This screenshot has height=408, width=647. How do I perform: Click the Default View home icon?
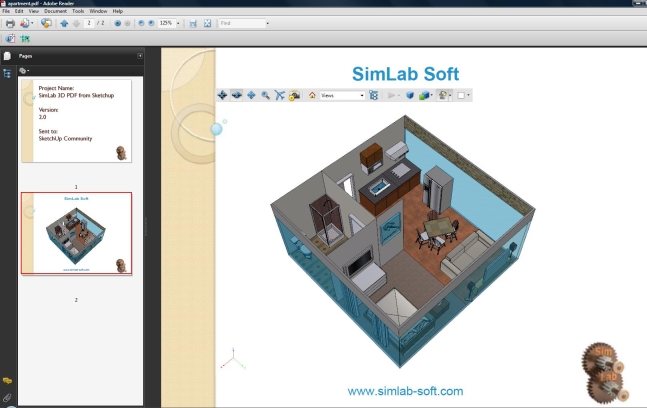click(312, 95)
